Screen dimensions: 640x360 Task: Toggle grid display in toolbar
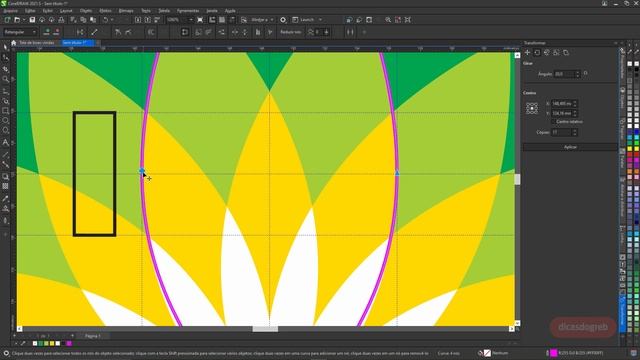coord(222,20)
